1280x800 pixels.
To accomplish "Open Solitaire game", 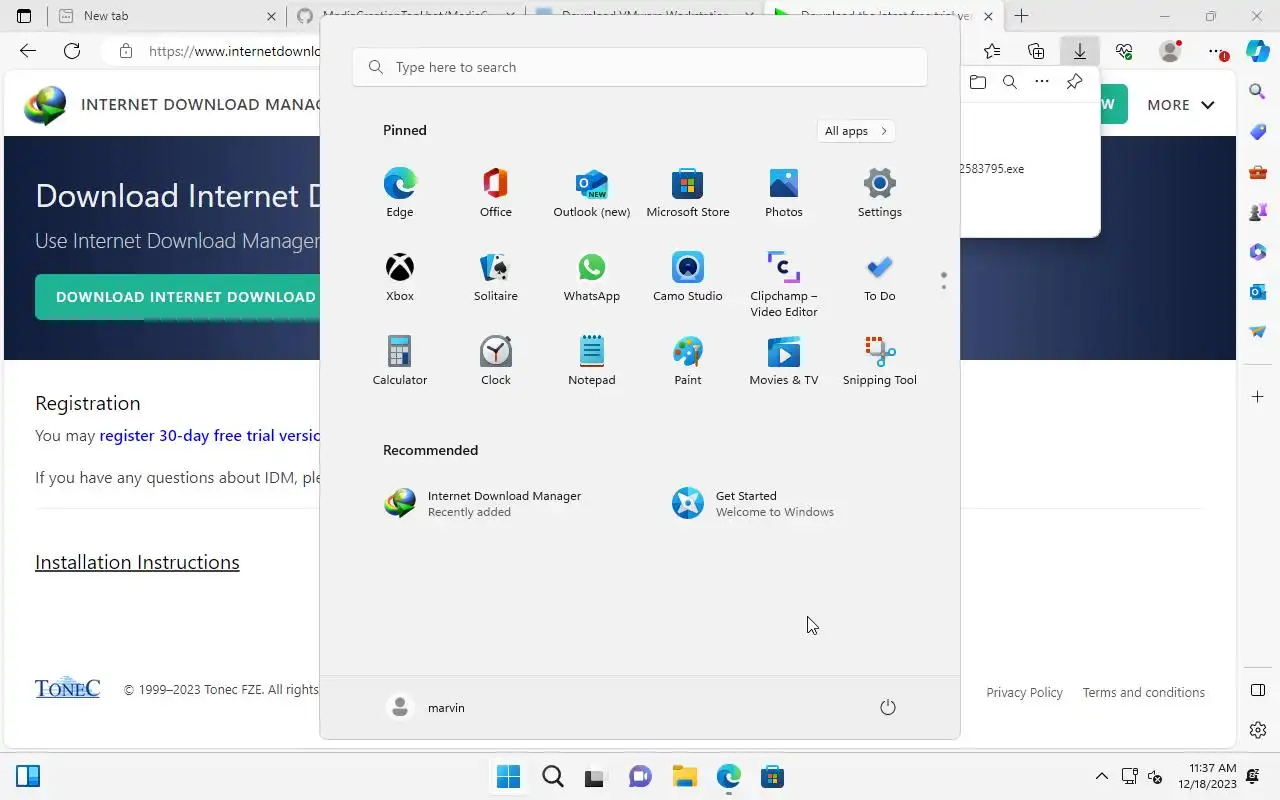I will [496, 276].
